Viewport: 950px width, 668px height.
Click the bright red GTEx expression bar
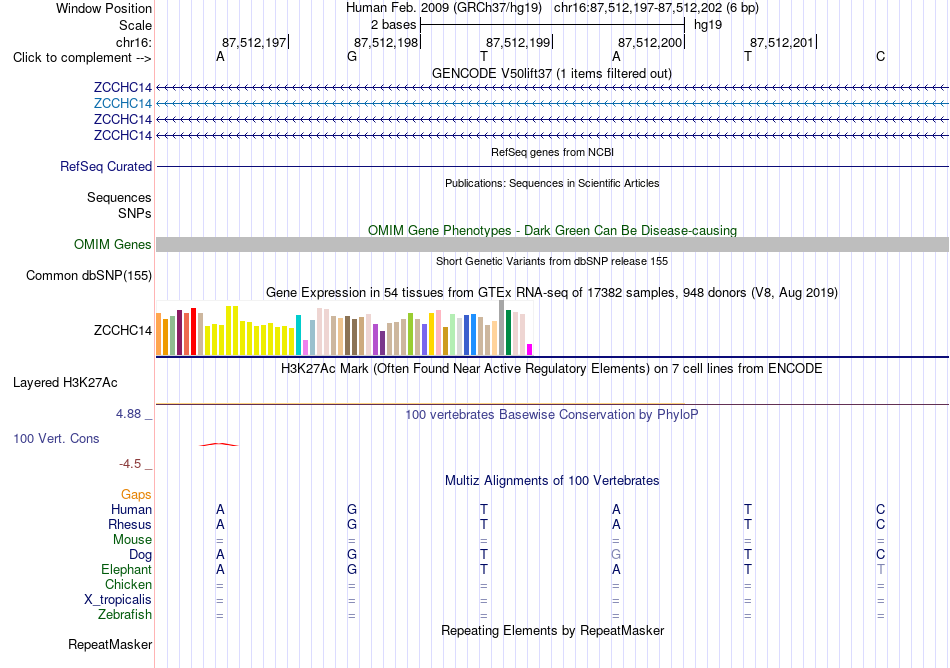[194, 331]
